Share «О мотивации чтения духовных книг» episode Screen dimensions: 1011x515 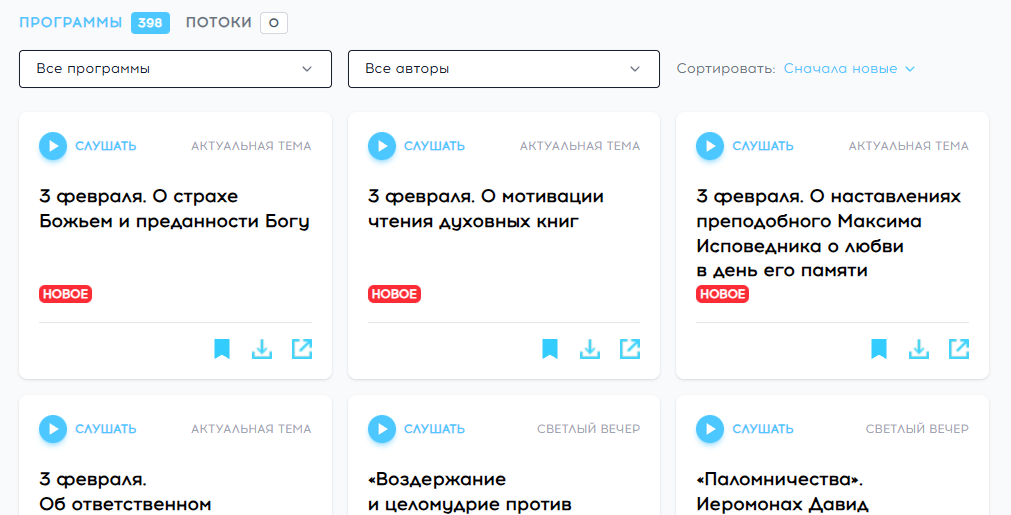[630, 349]
